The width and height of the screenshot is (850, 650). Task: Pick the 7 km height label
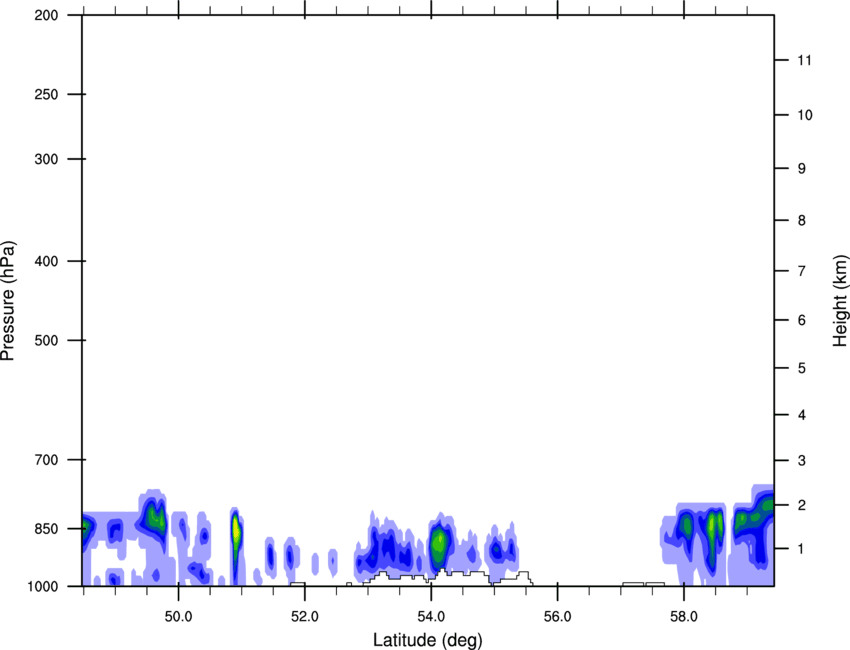coord(801,271)
